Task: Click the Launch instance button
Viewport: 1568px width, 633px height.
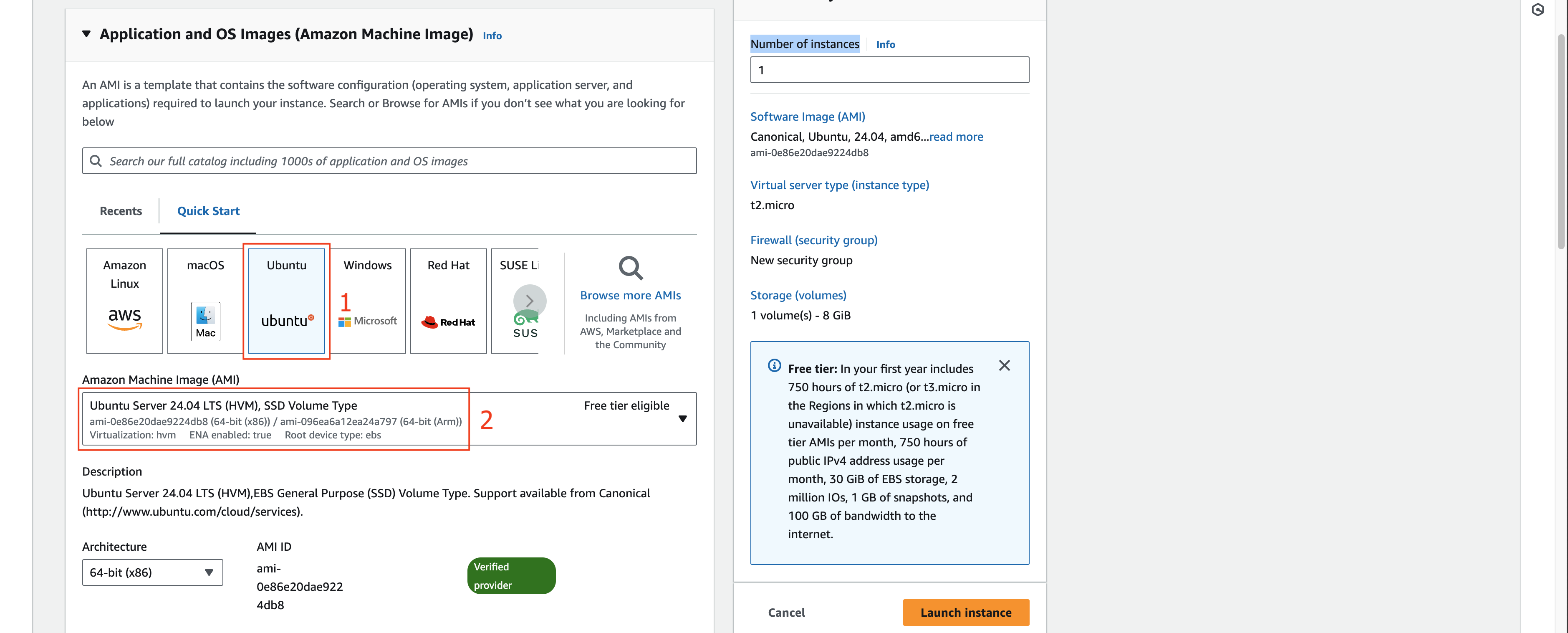Action: click(x=966, y=612)
